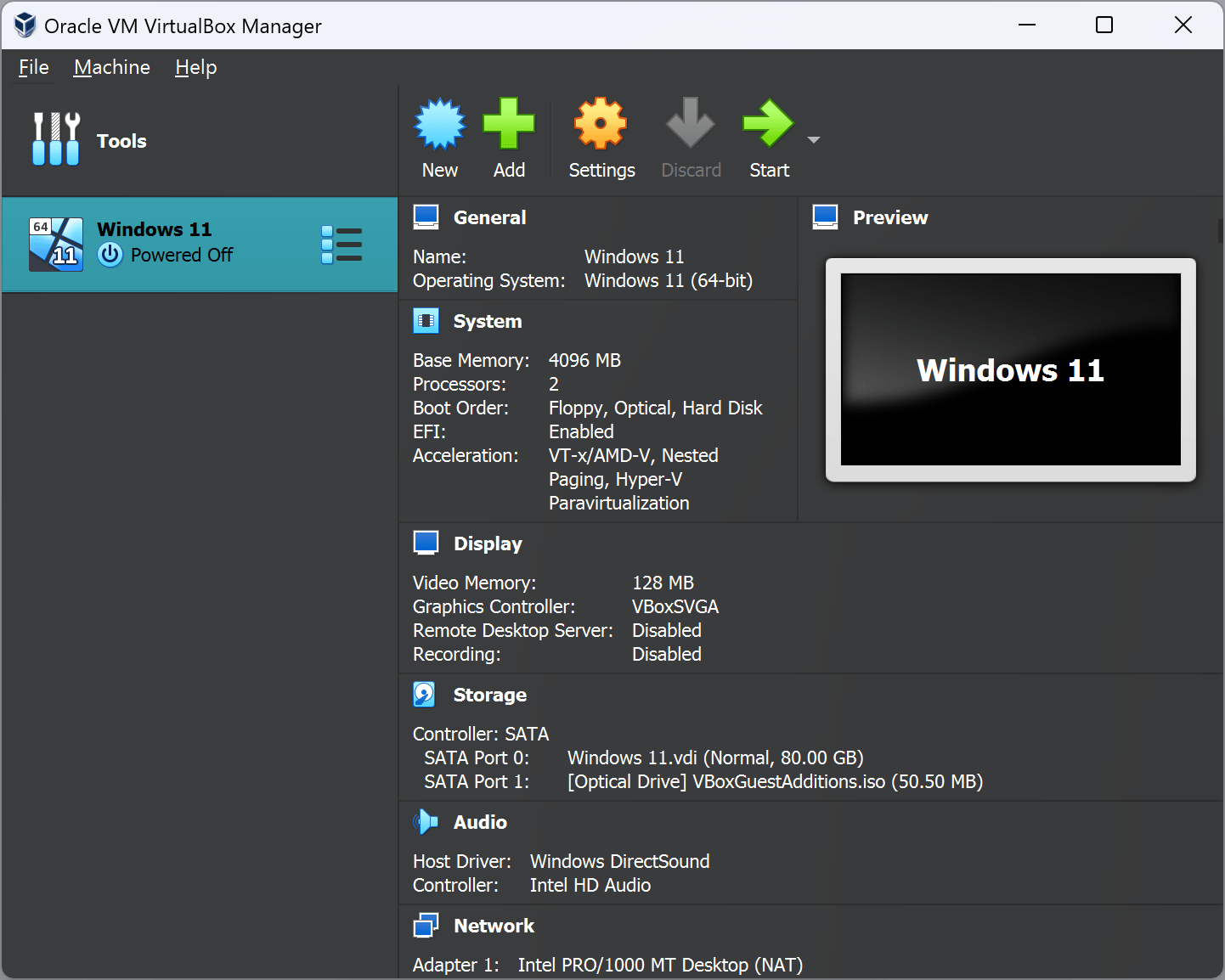This screenshot has height=980, width=1225.
Task: Open the System settings heading link
Action: [x=488, y=321]
